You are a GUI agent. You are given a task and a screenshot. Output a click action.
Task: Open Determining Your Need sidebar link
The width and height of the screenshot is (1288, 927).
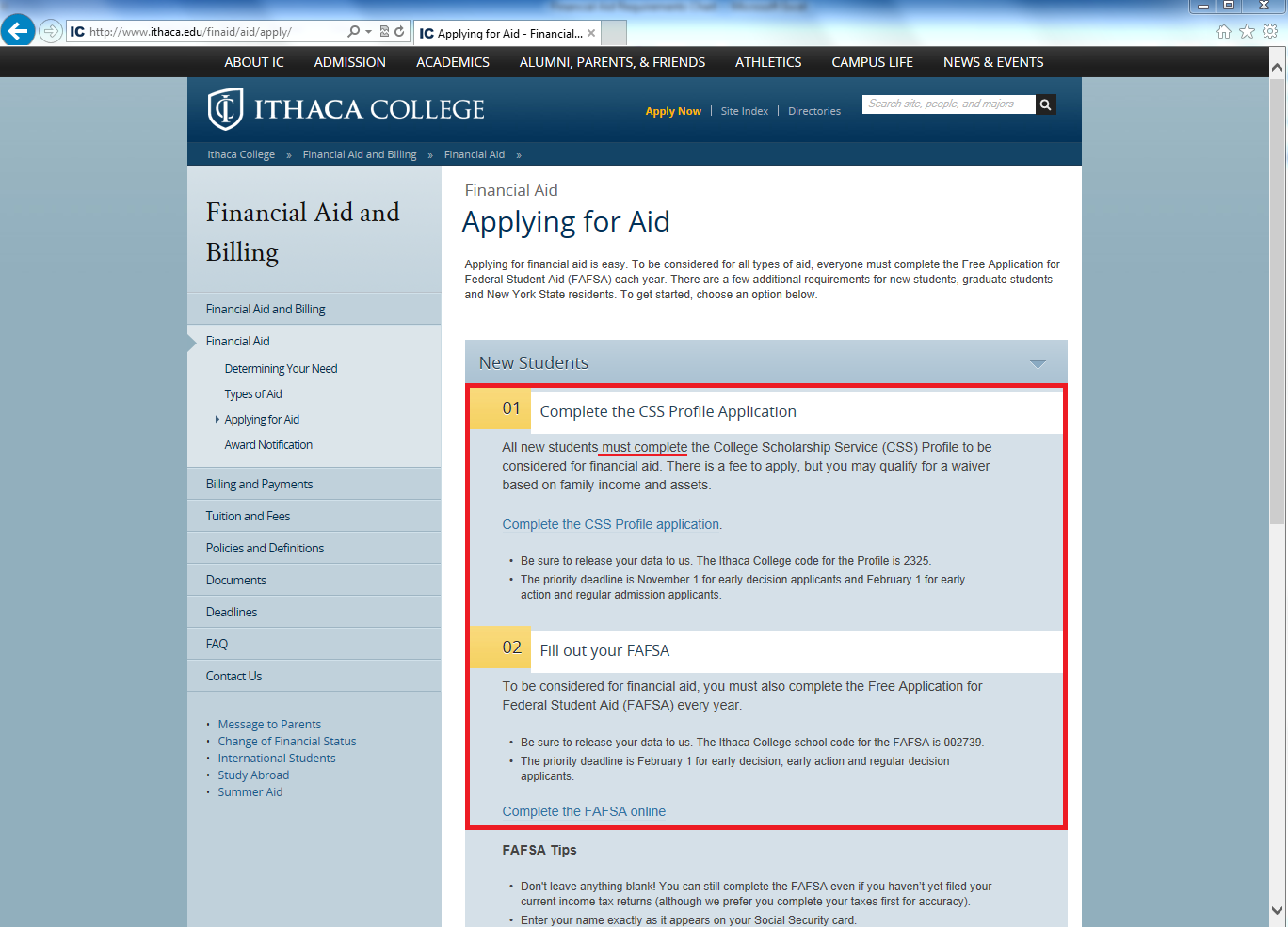(281, 369)
